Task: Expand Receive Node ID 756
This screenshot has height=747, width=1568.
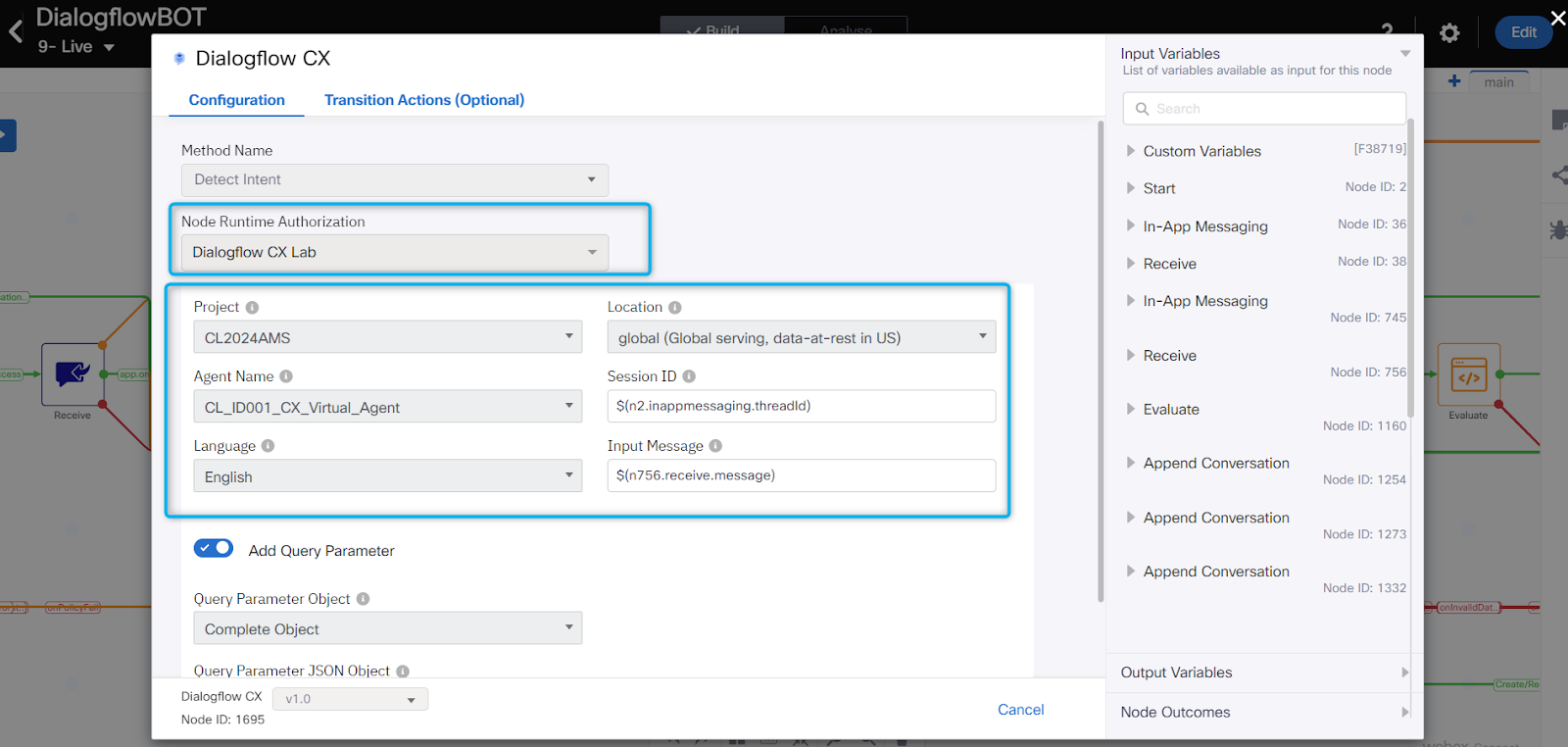Action: (1130, 355)
